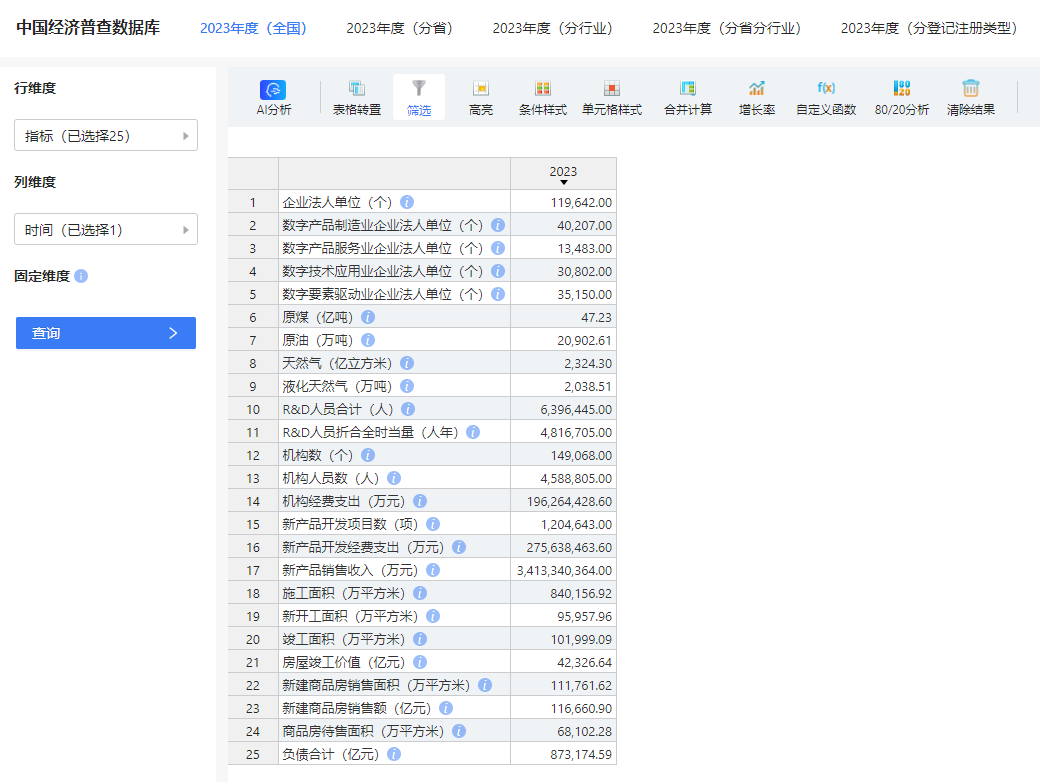Open the 自定义函数 custom function tool

pos(826,98)
